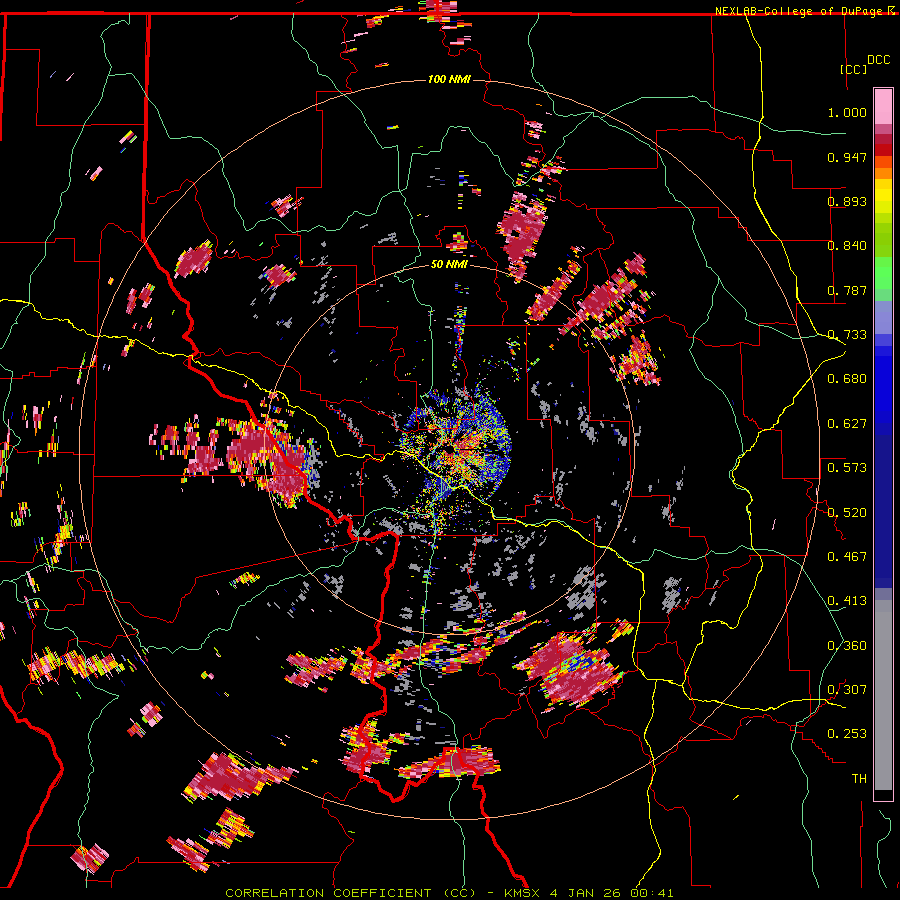Screen dimensions: 900x900
Task: Click the 0.520 legend value
Action: coord(847,513)
